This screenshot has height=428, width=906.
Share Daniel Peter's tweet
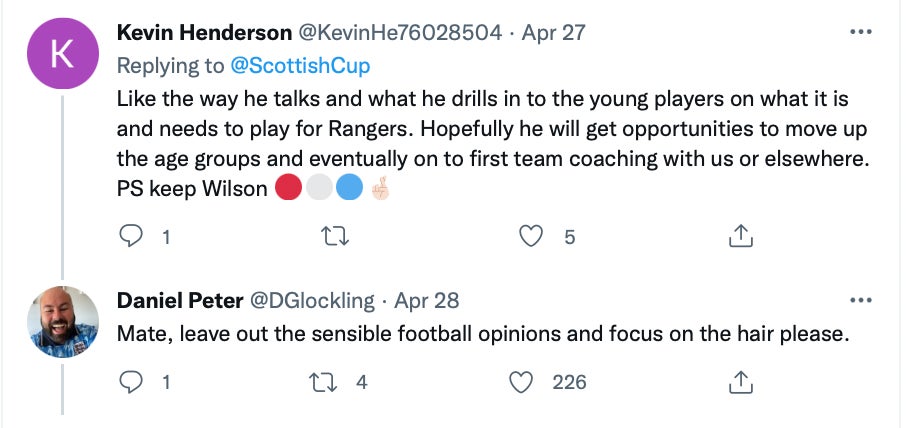(x=739, y=381)
